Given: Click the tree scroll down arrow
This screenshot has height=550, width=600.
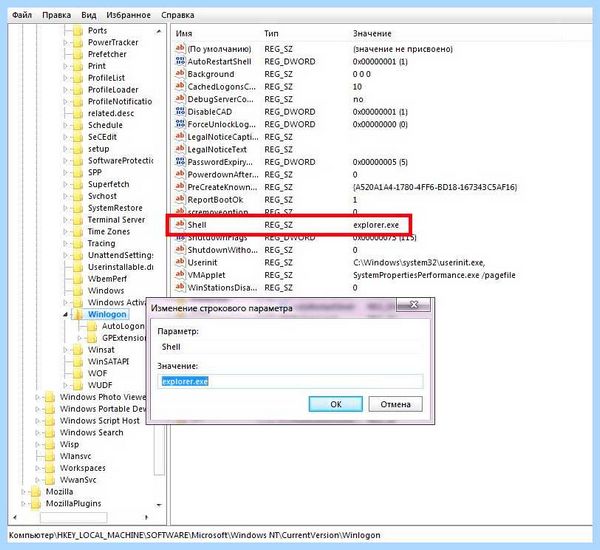Looking at the screenshot, I should tap(159, 505).
